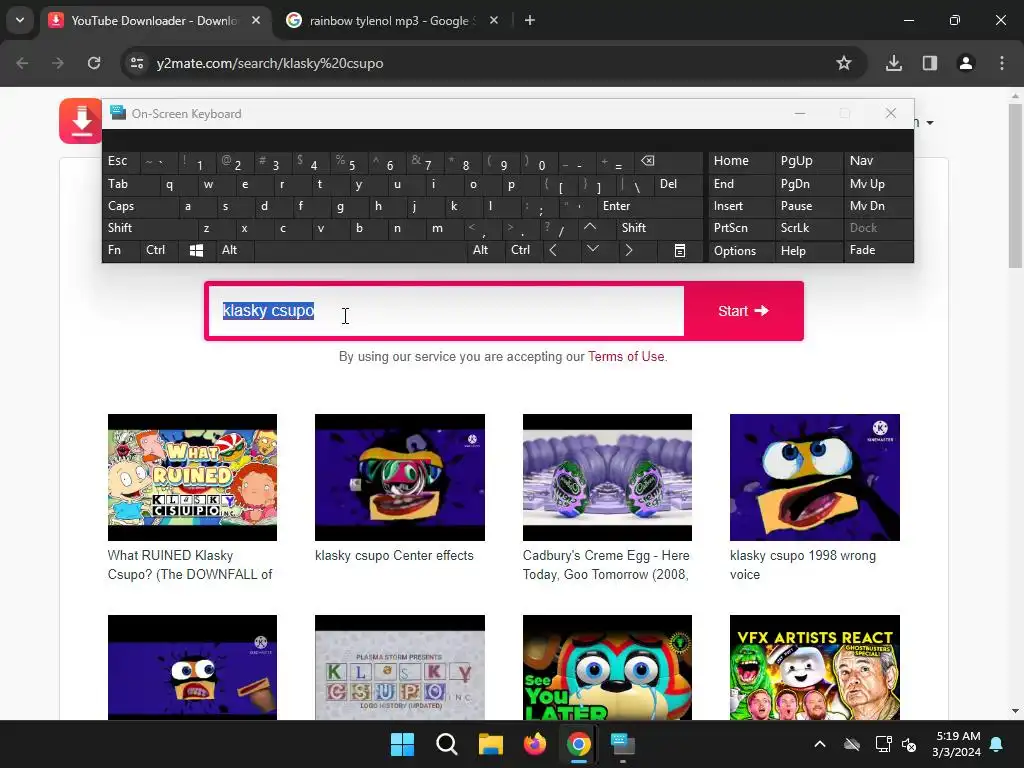Click Enter key on On-Screen Keyboard
Image resolution: width=1024 pixels, height=768 pixels.
click(x=650, y=206)
